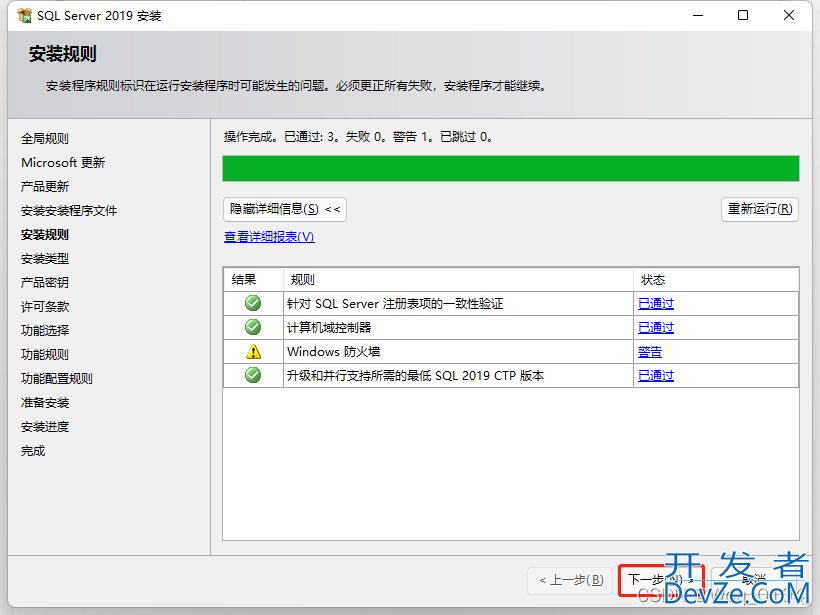Click the 针对 SQL Server 注册表项的一致性验证 rule text
The height and width of the screenshot is (615, 820).
(x=395, y=304)
